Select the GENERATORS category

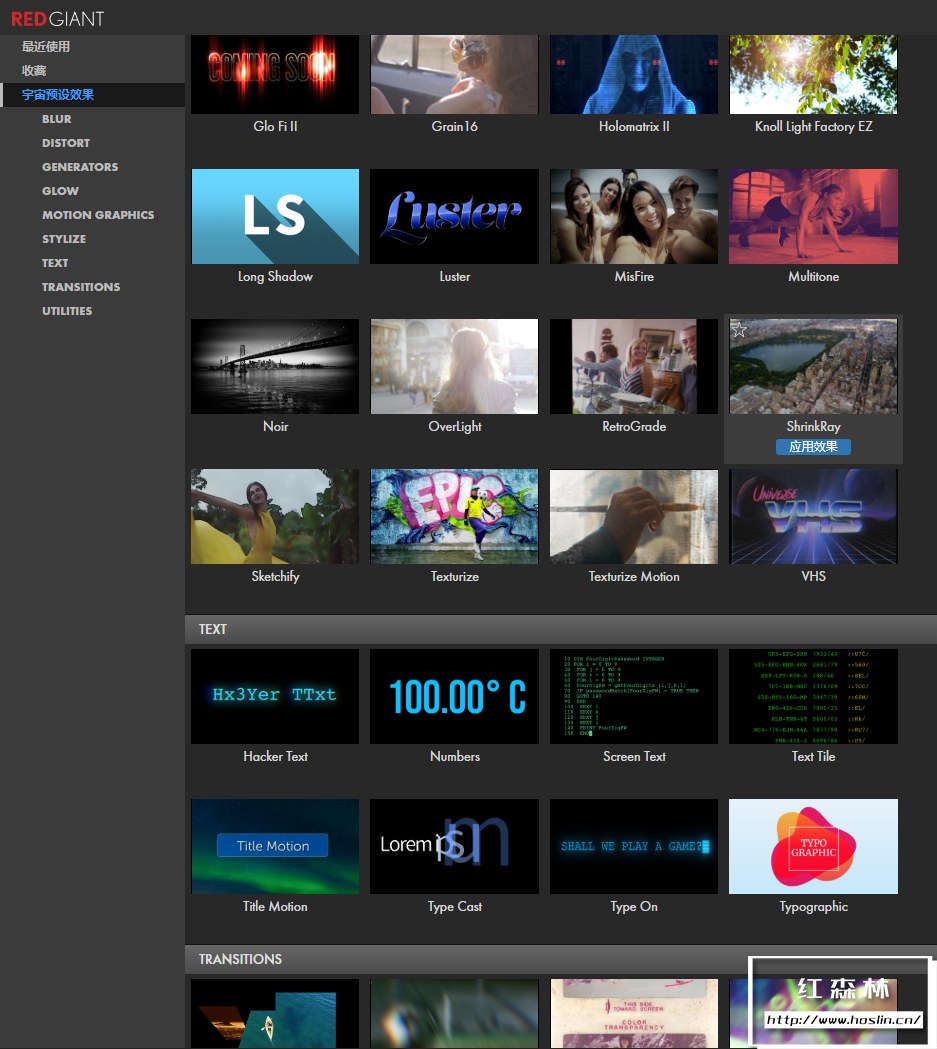(80, 167)
